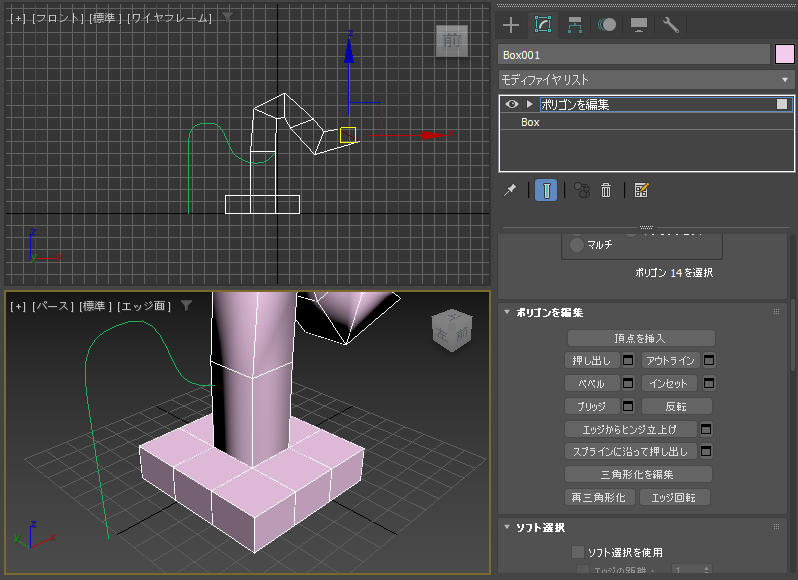This screenshot has width=798, height=580.
Task: Open the Display panel tab
Action: click(639, 25)
